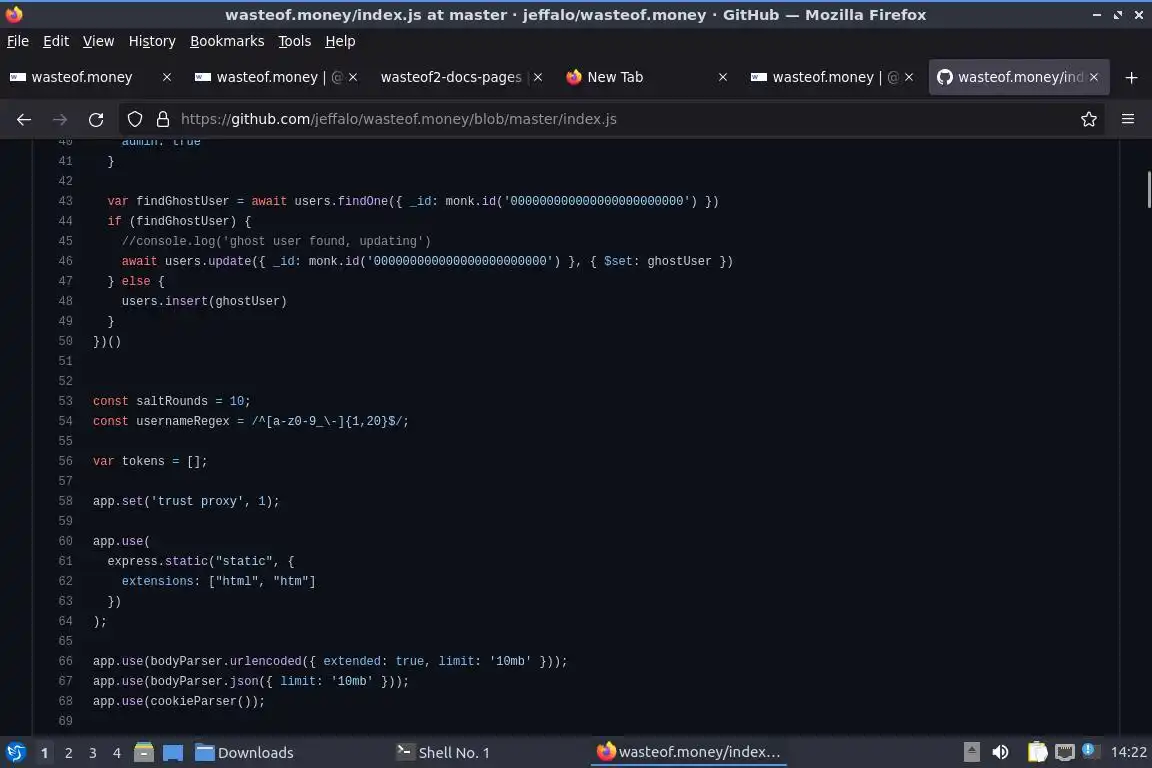Select line number 58 in the code

tap(65, 500)
